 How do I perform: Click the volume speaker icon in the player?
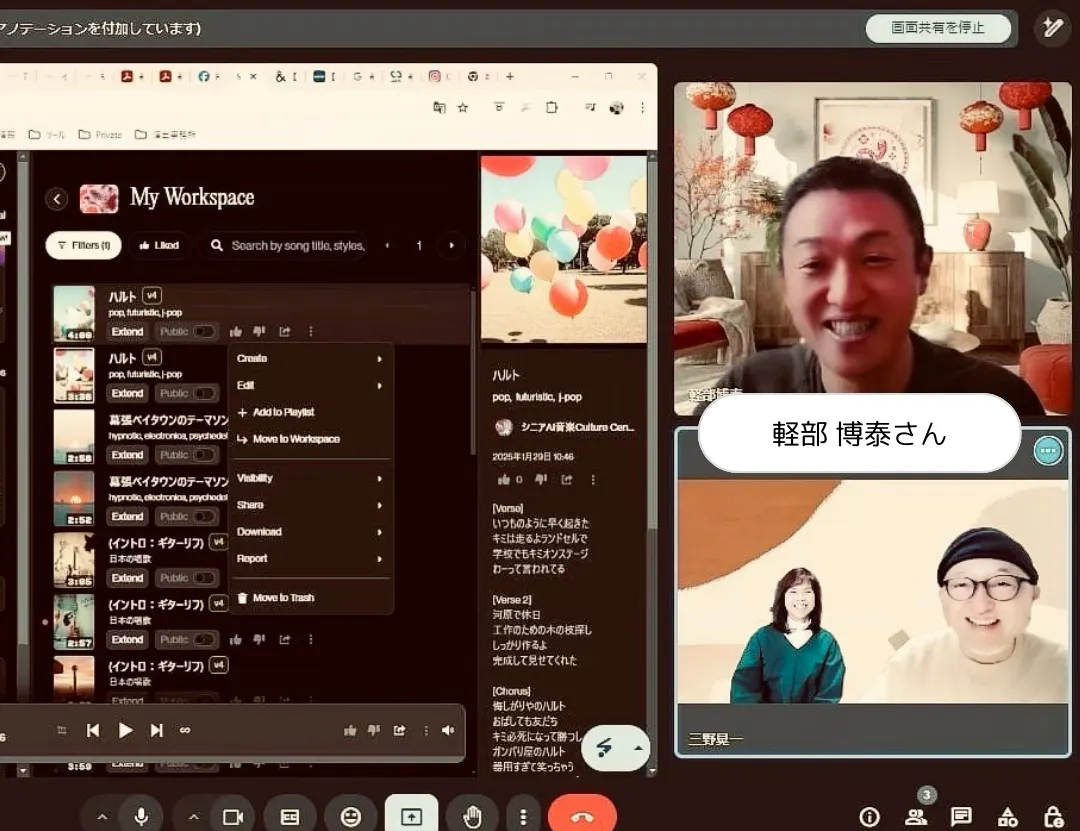447,730
